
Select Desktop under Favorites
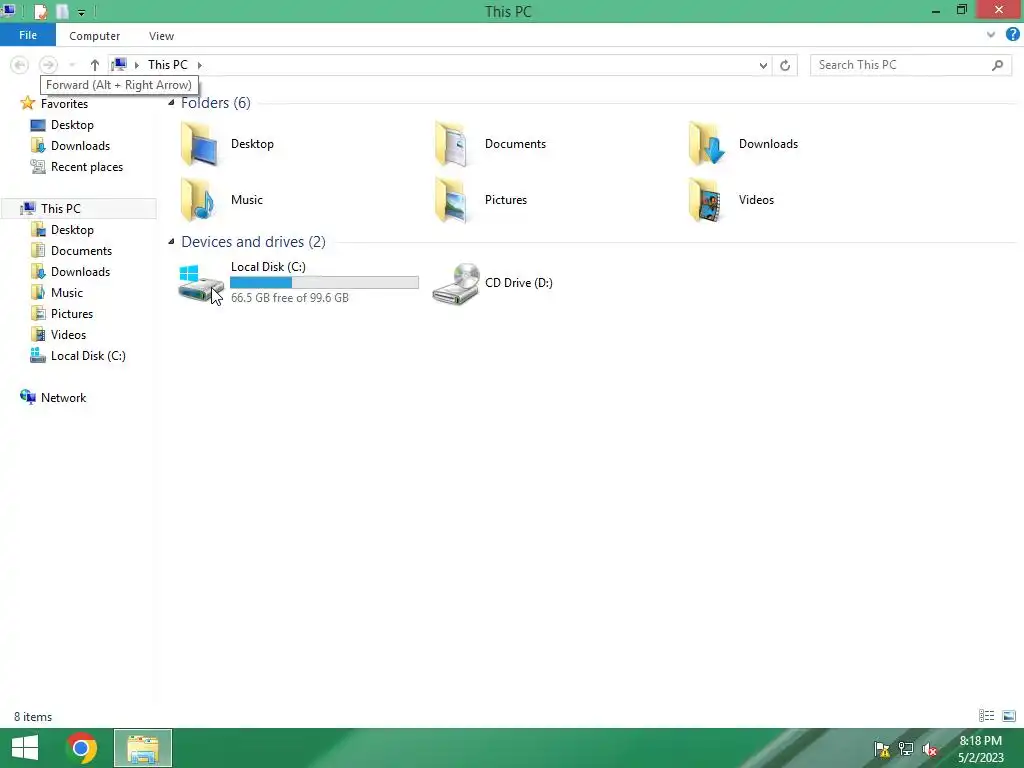click(x=72, y=125)
